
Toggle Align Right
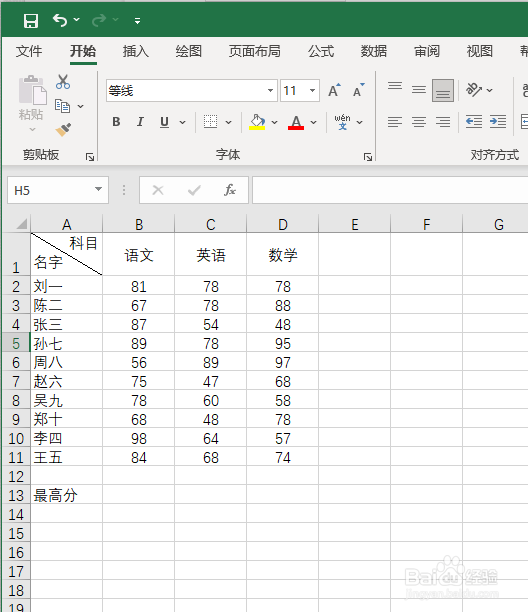coord(443,122)
